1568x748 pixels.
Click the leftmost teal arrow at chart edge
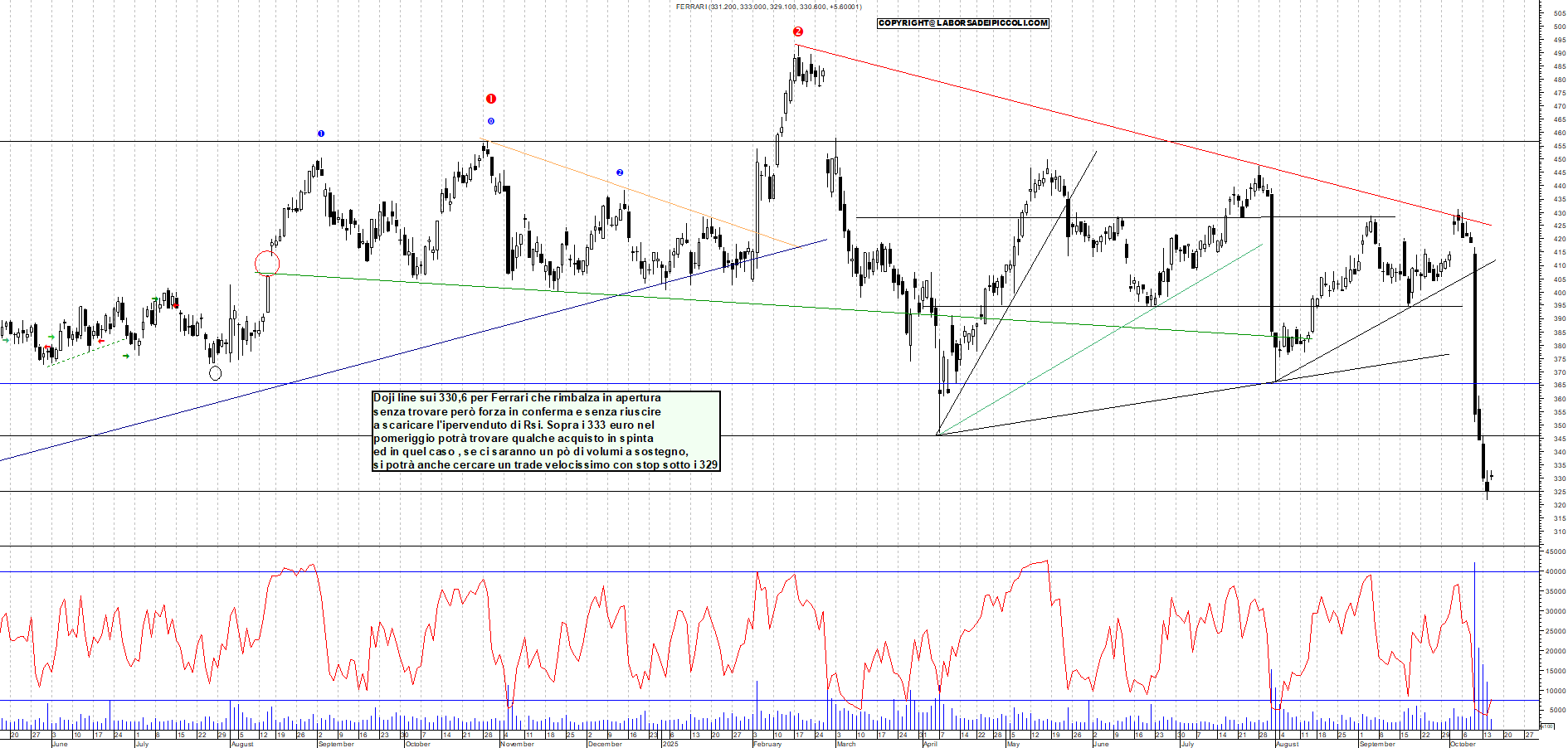point(6,340)
